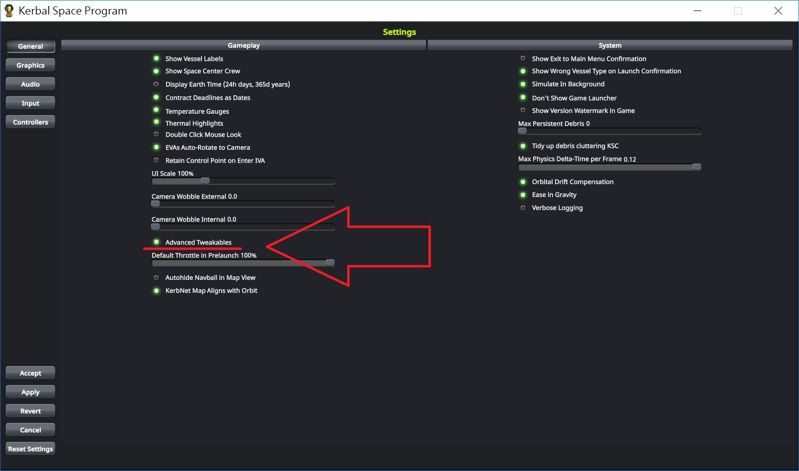Click the UI Scale slider handle

tap(205, 181)
